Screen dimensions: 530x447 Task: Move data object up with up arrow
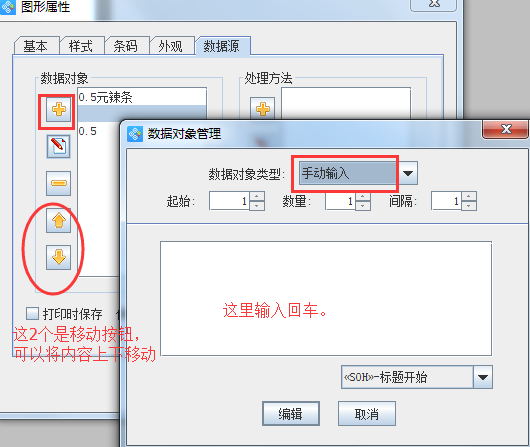(x=58, y=220)
